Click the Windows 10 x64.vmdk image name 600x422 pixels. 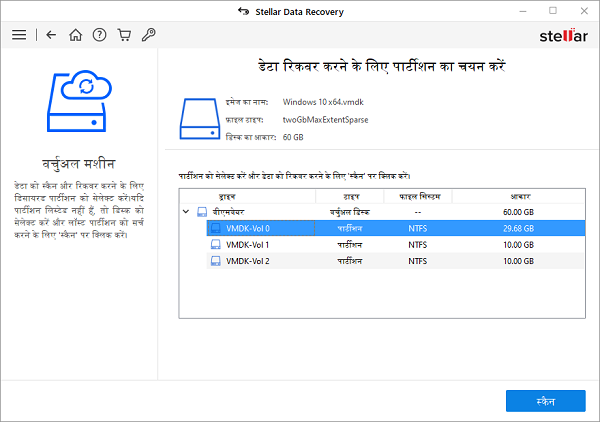(323, 102)
